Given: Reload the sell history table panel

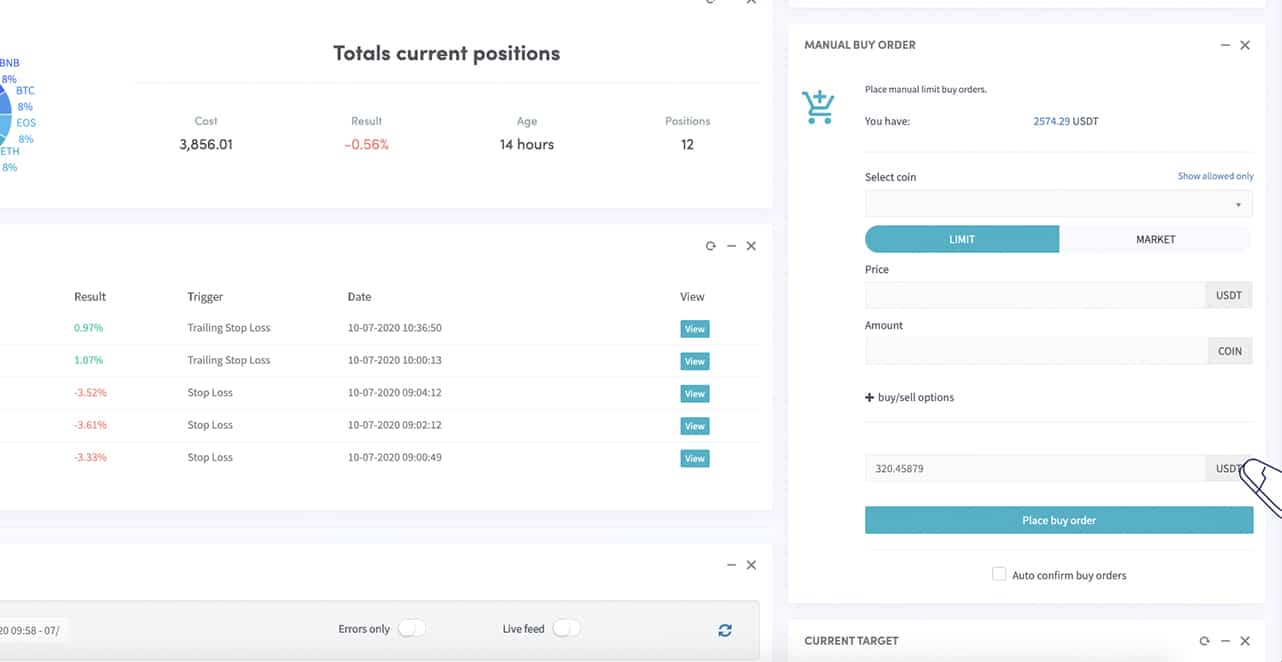Looking at the screenshot, I should pos(710,246).
